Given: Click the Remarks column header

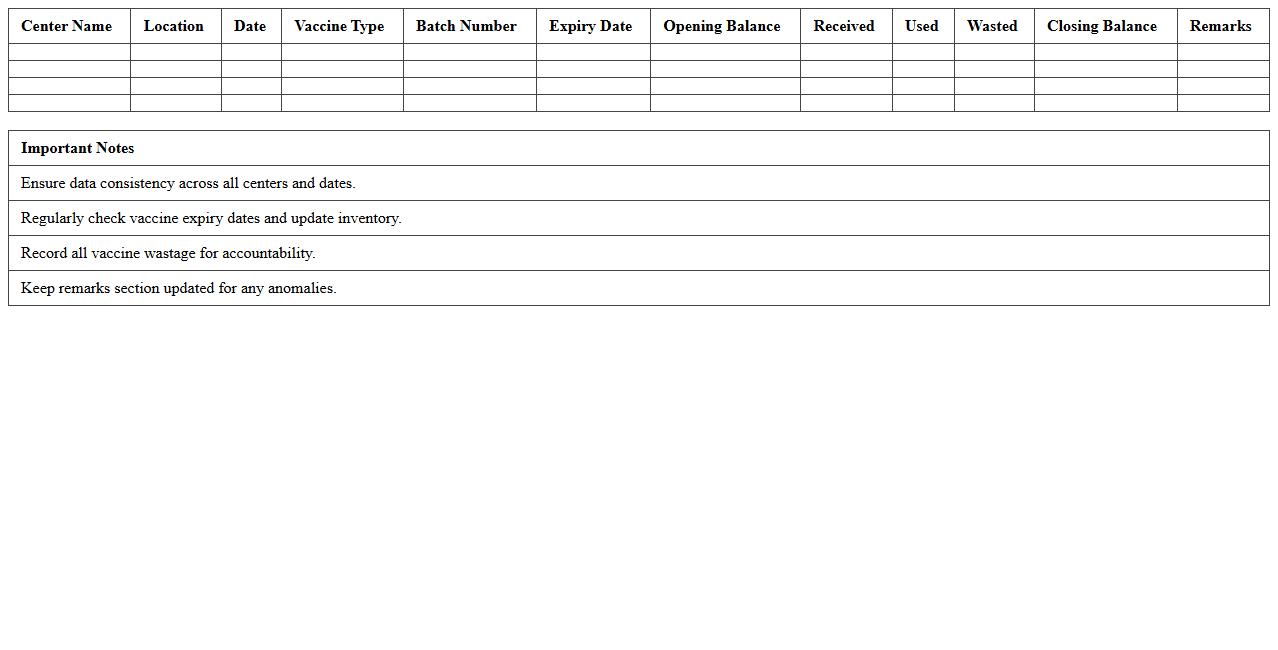Looking at the screenshot, I should (1220, 26).
